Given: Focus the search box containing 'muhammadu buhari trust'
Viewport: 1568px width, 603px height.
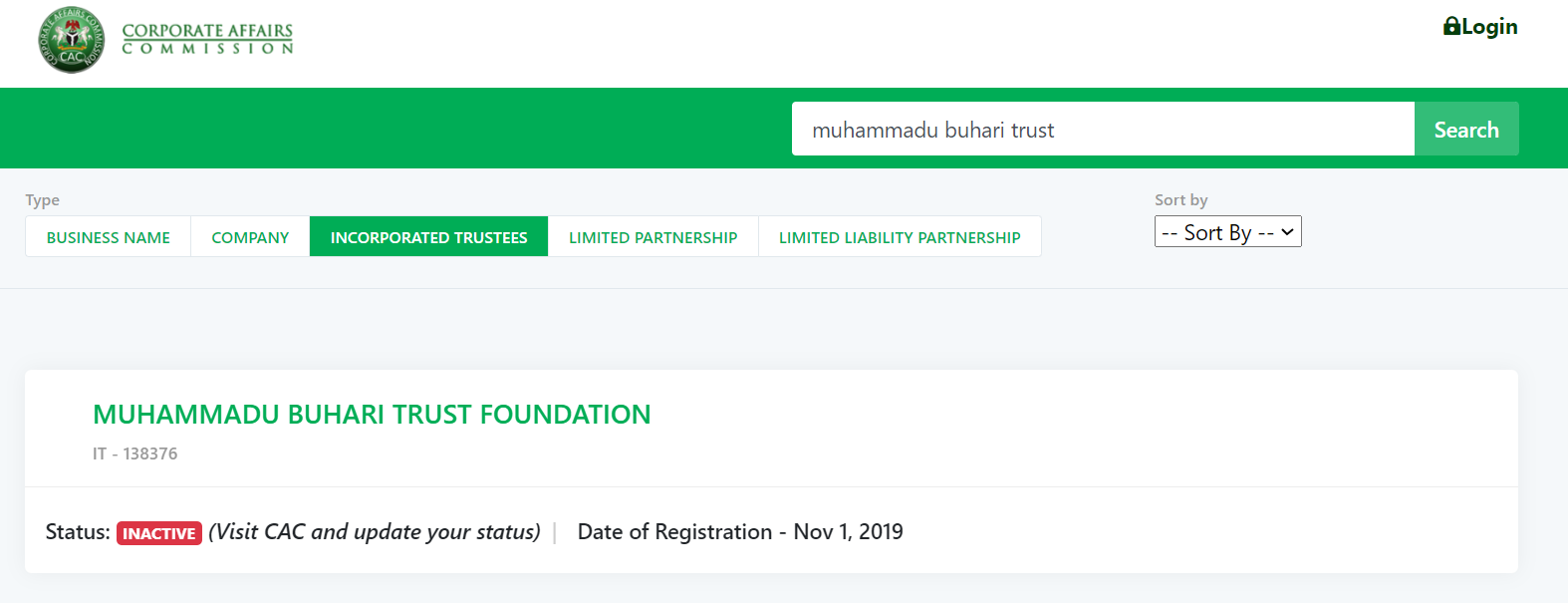Looking at the screenshot, I should [1102, 130].
